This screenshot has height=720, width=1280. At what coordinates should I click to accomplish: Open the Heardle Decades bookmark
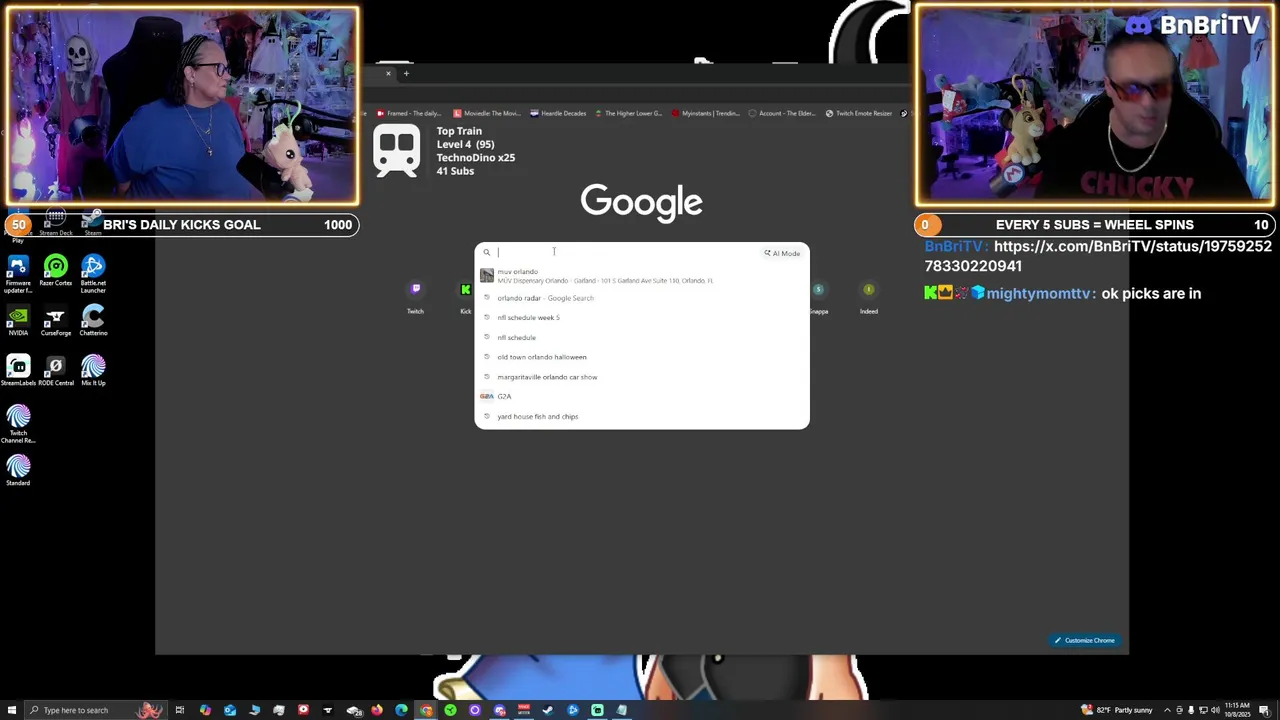pyautogui.click(x=559, y=113)
